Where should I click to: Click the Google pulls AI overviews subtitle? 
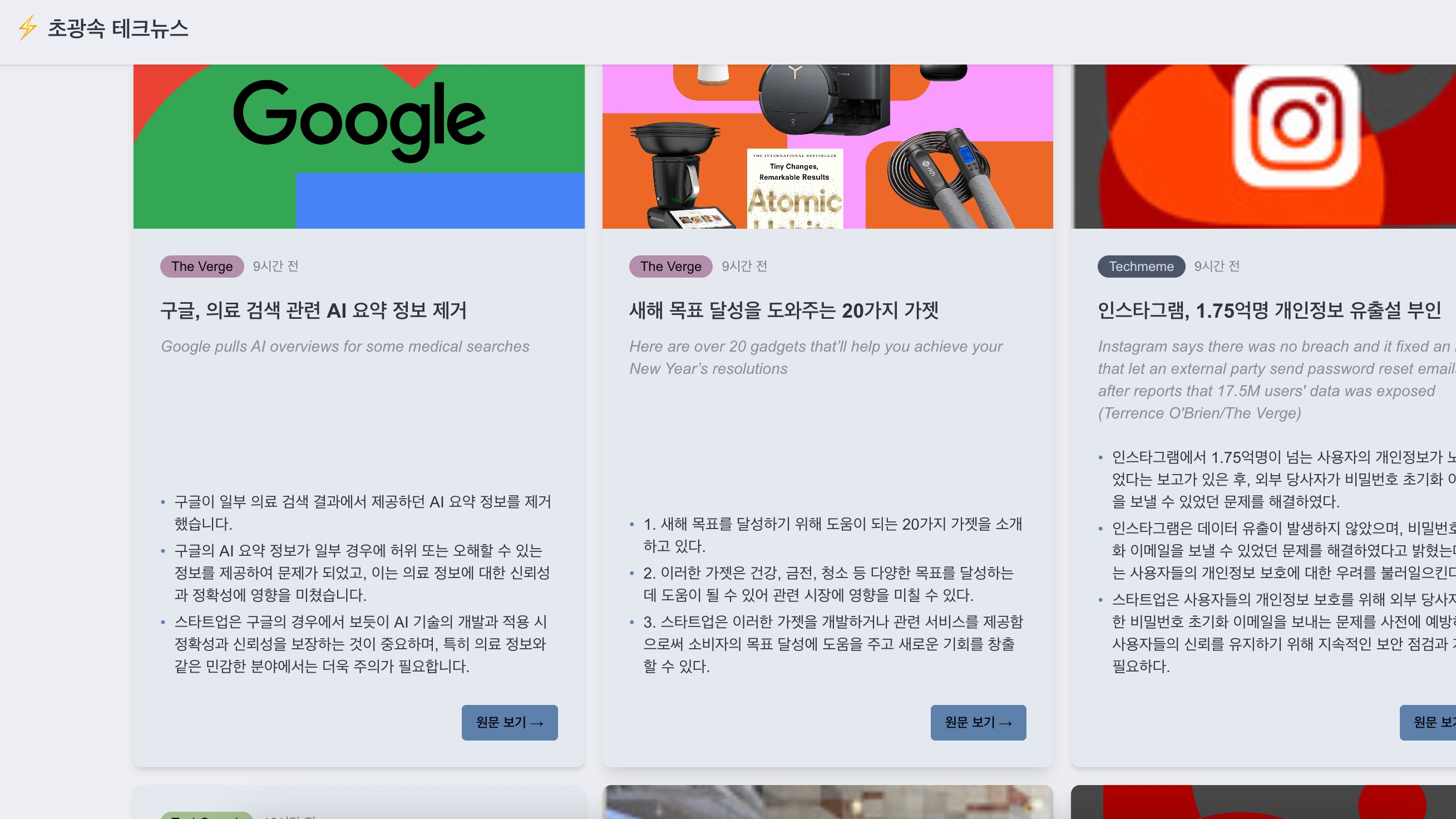pyautogui.click(x=345, y=347)
